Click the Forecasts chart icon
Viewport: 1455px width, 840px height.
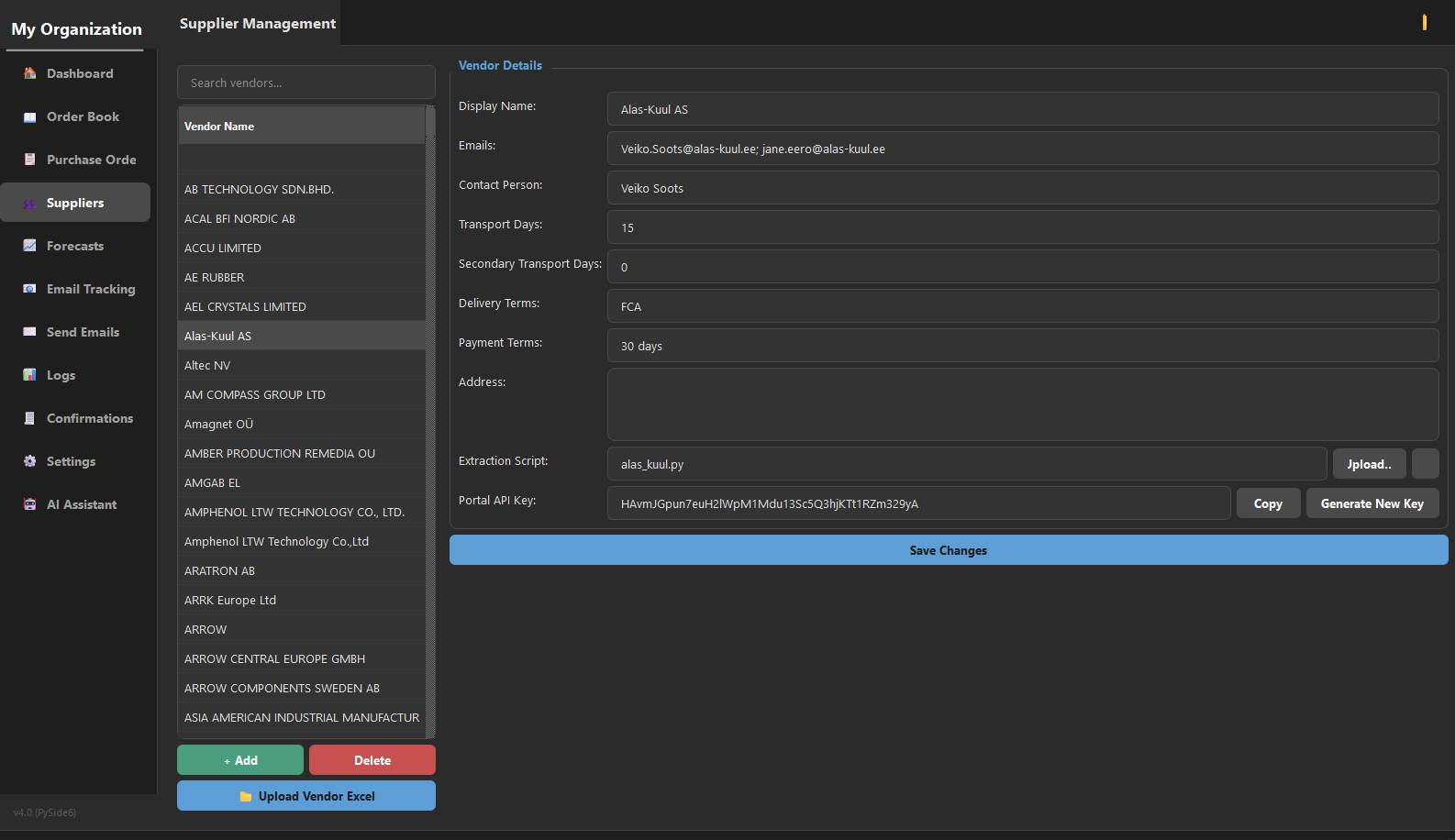29,246
